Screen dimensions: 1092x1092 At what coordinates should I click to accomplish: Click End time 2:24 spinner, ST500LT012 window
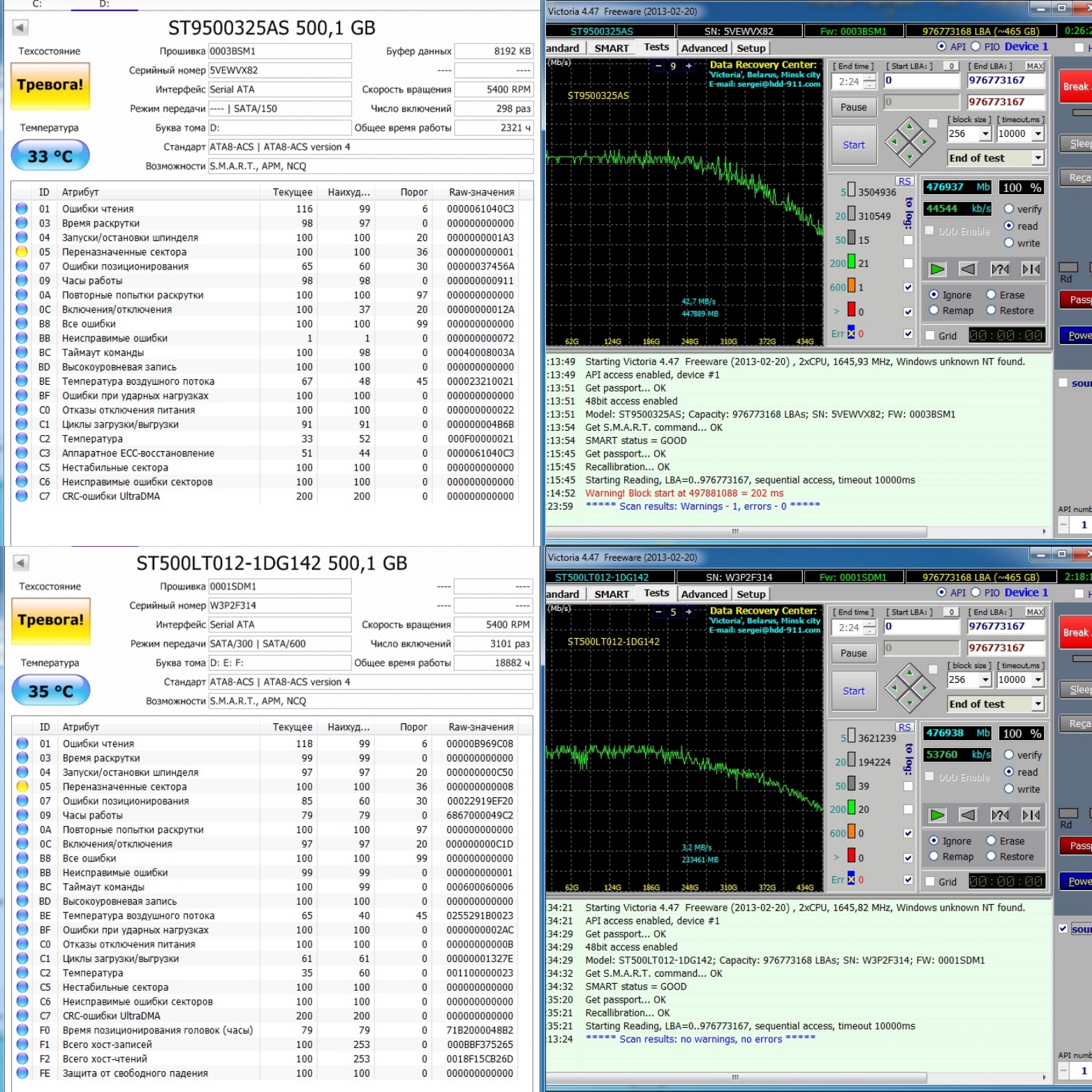(870, 628)
